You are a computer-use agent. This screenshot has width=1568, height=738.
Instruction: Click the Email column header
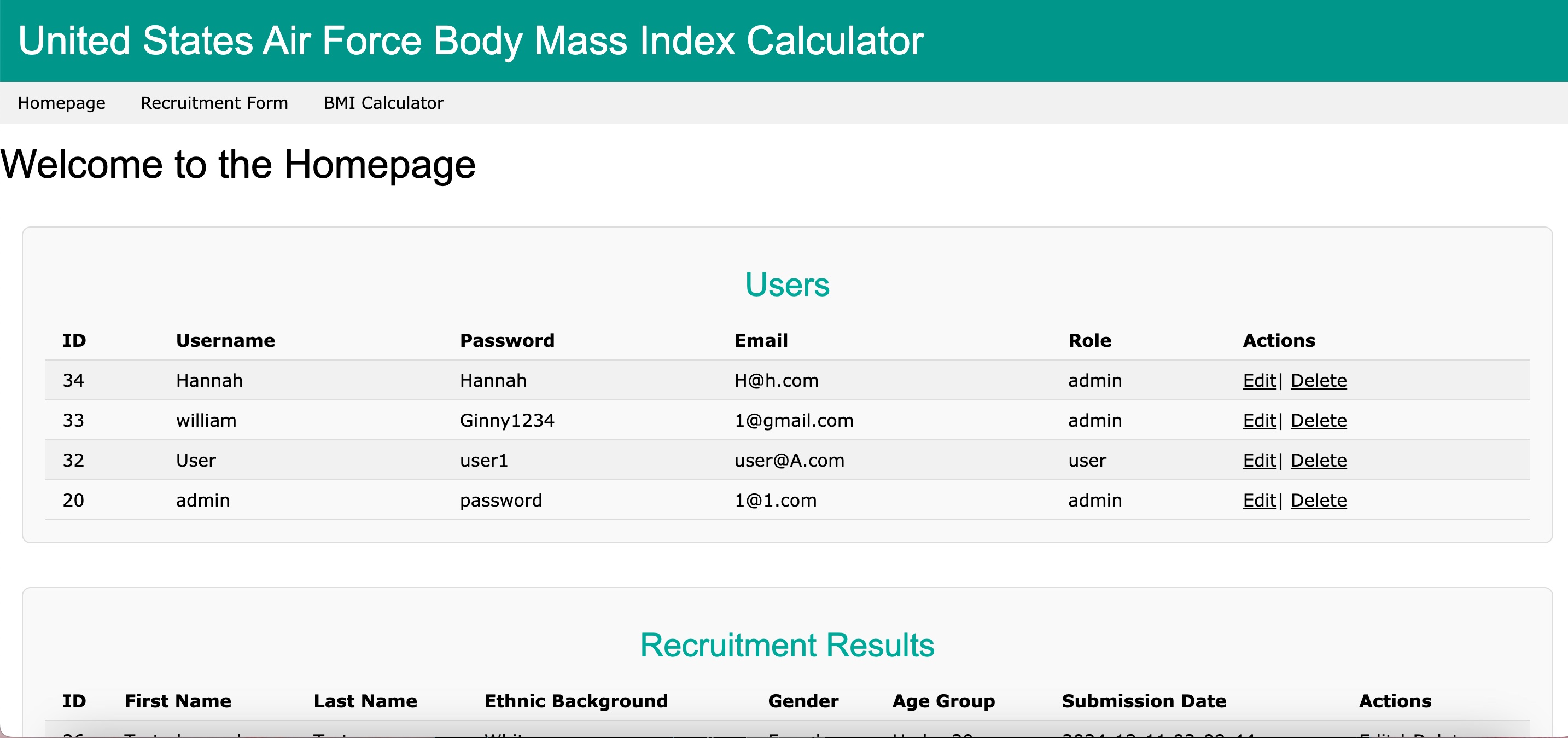[761, 340]
